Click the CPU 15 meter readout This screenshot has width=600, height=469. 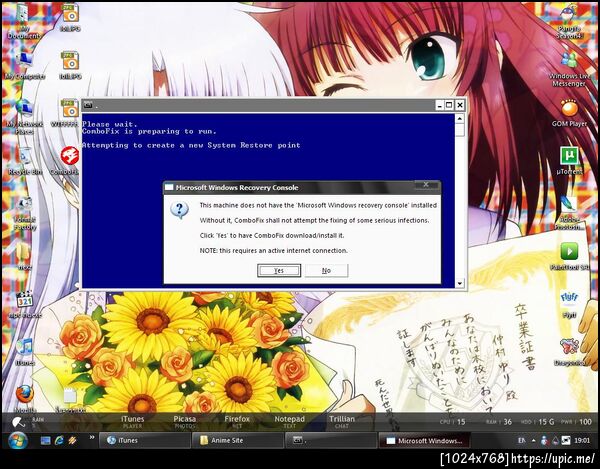coord(452,422)
